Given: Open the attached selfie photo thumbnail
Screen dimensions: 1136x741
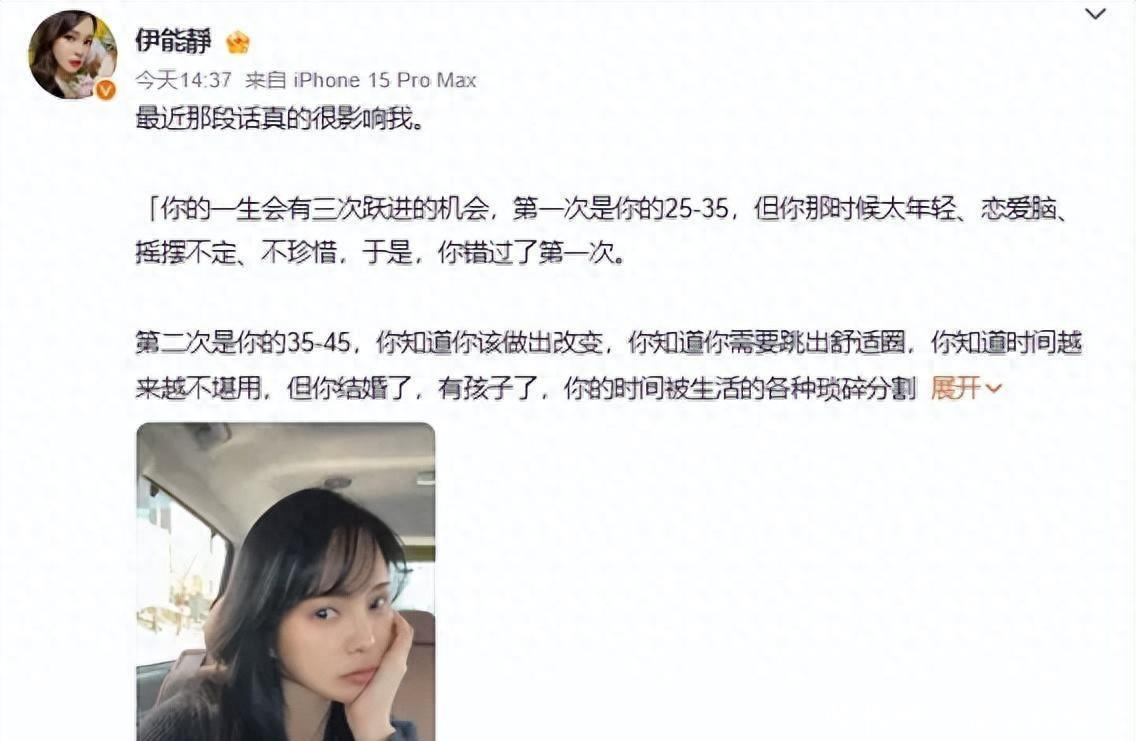Looking at the screenshot, I should pyautogui.click(x=285, y=582).
